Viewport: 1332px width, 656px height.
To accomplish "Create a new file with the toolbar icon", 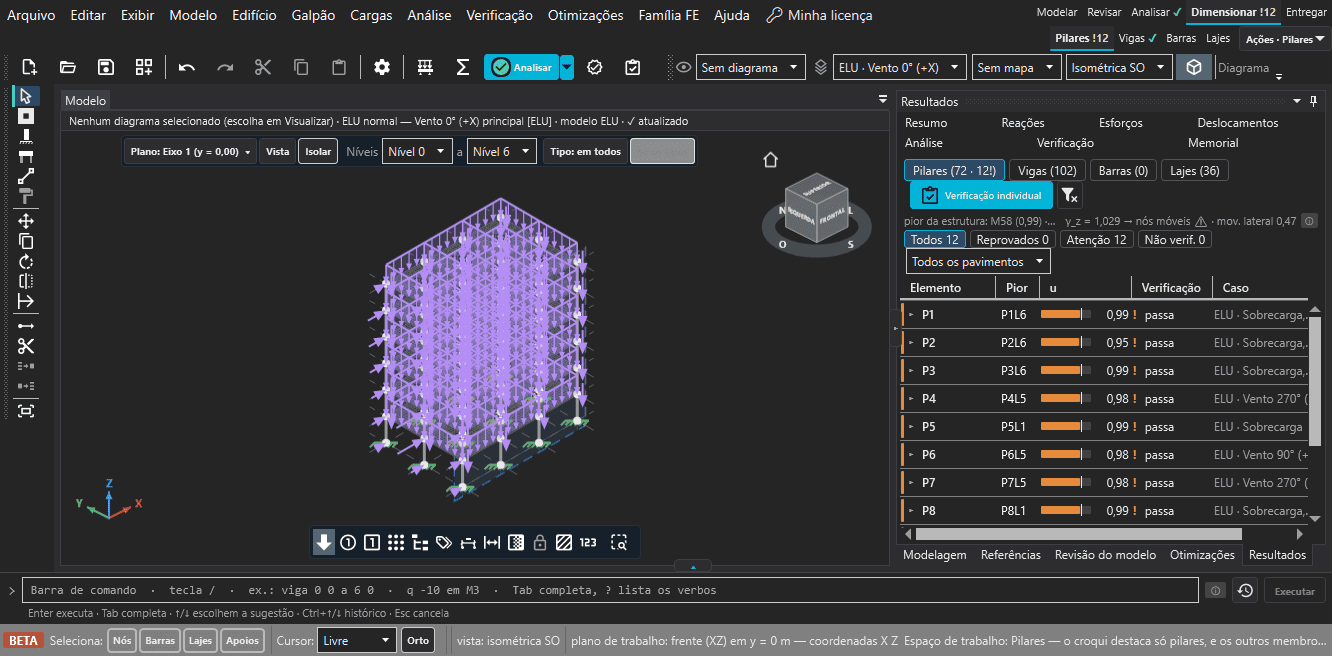I will click(29, 67).
